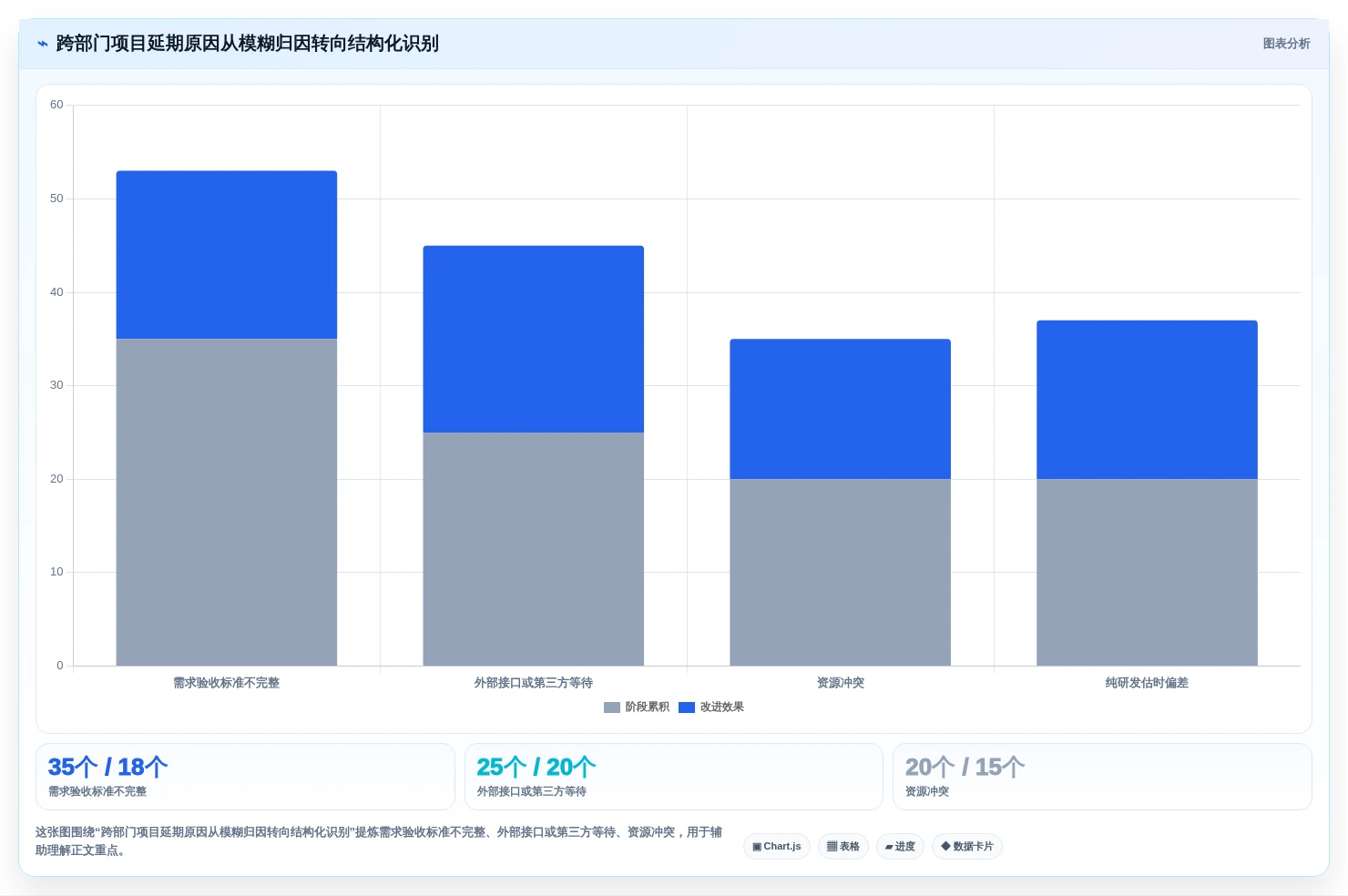Click the blue bar for 需求验收标准不完整
This screenshot has height=896, width=1348.
(227, 255)
